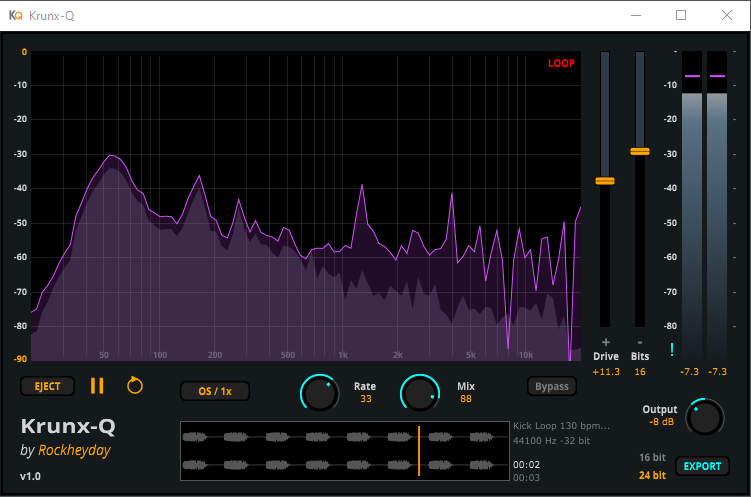Open the Rockheyday author link
The height and width of the screenshot is (497, 751).
tap(74, 451)
